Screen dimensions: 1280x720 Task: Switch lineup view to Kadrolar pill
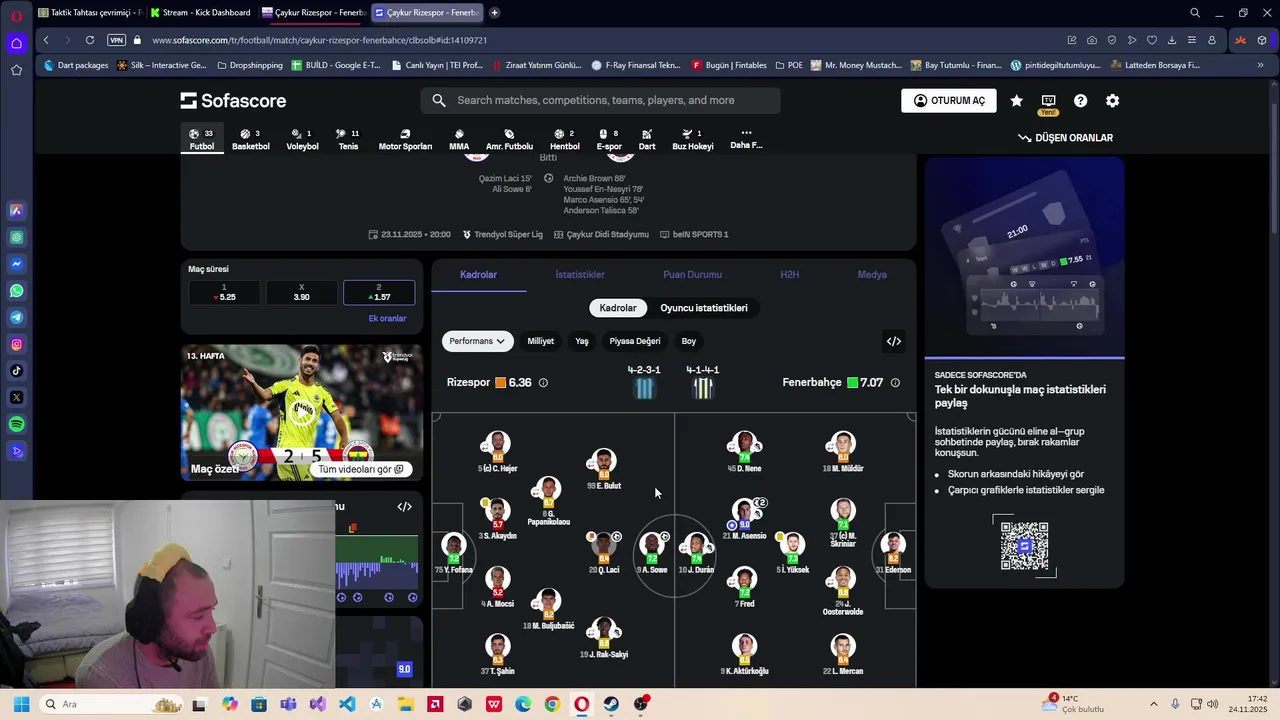point(618,308)
